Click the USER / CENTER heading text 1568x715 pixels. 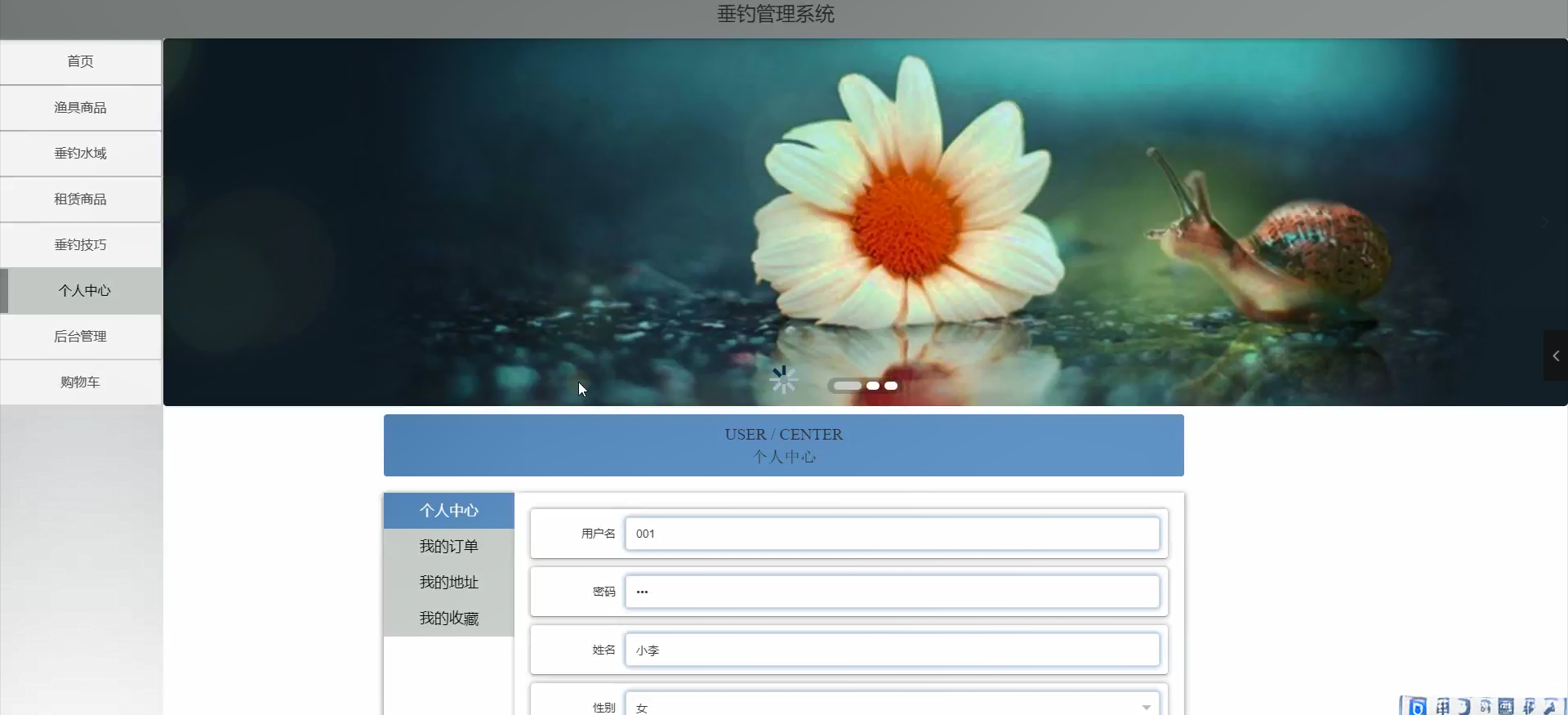784,435
